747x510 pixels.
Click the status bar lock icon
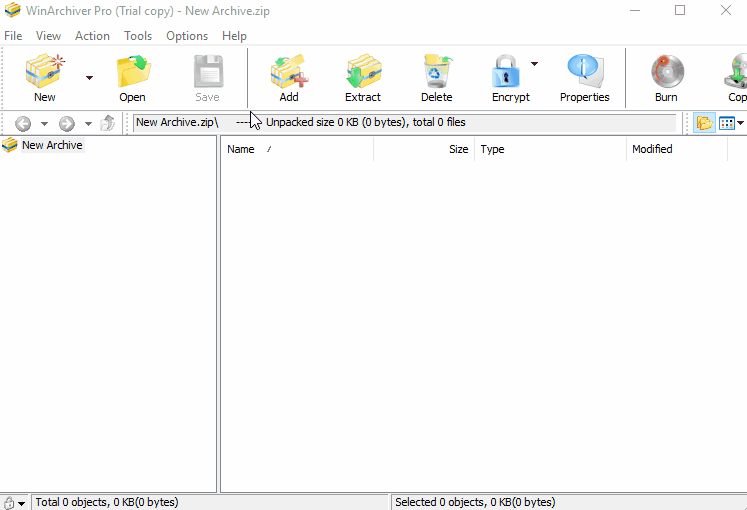click(9, 502)
